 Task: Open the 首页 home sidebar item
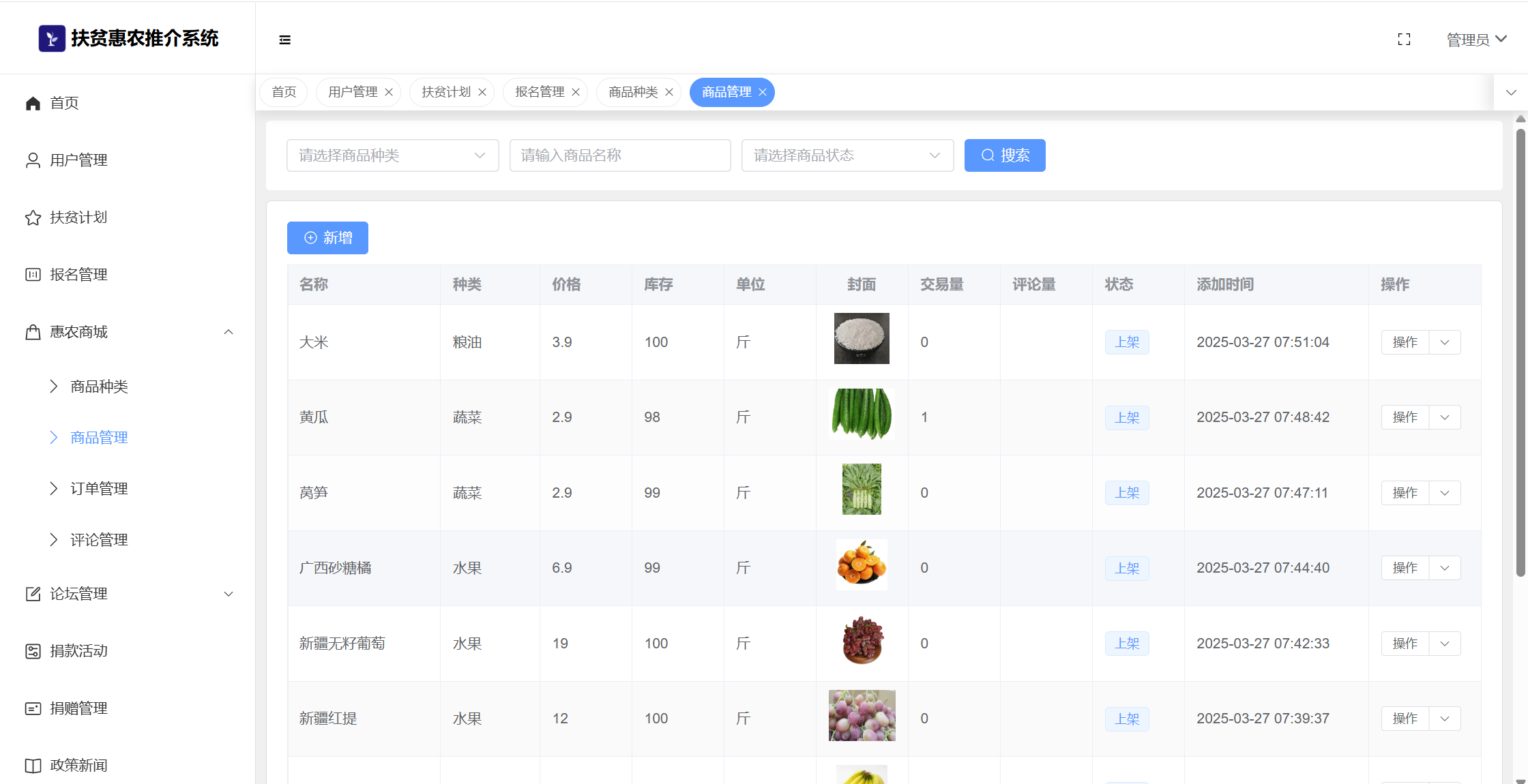click(x=64, y=103)
